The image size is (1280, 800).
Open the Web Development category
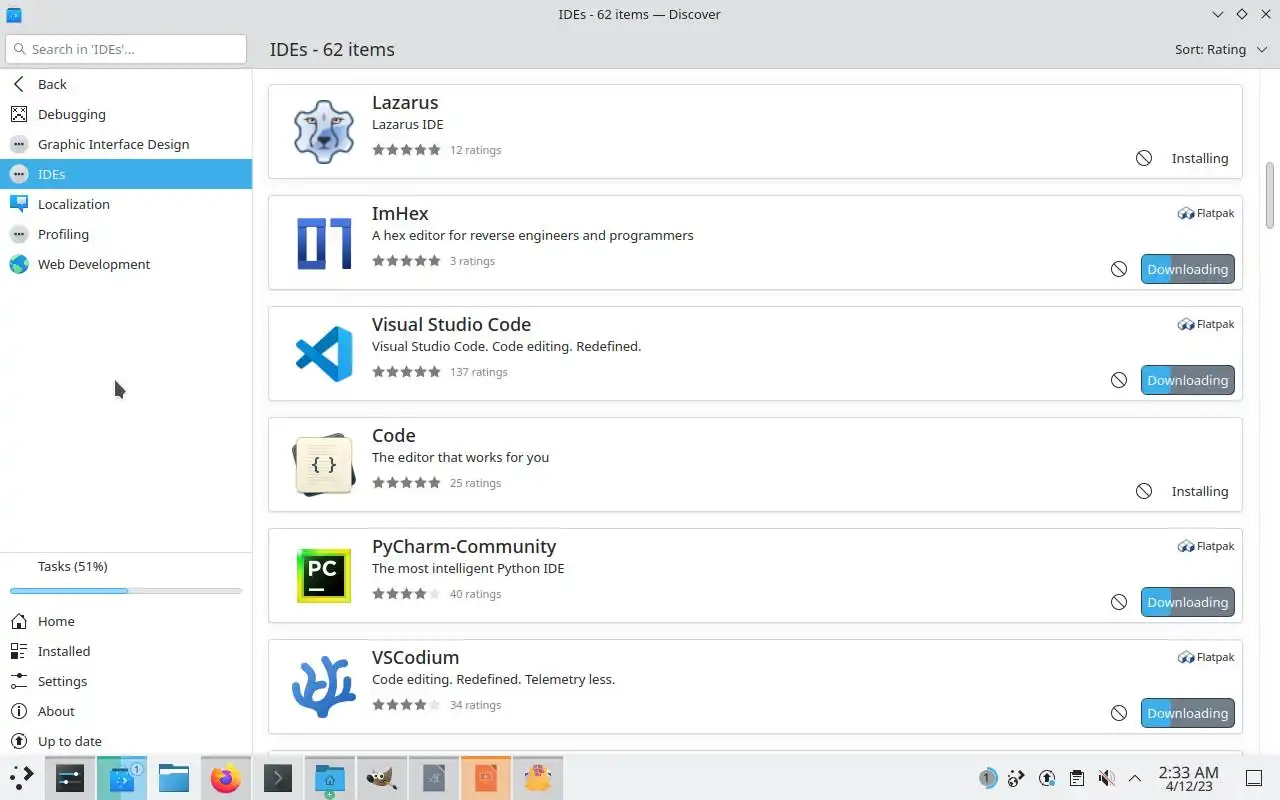point(126,264)
